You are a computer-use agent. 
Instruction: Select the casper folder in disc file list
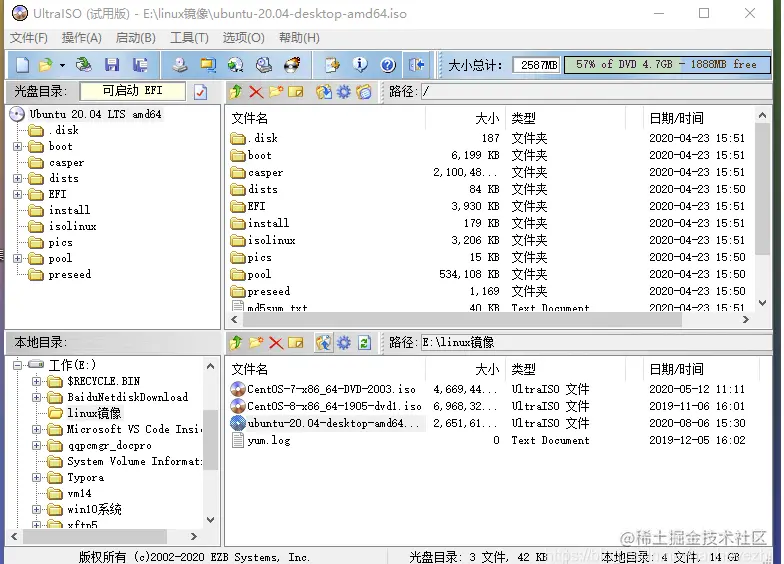click(266, 172)
